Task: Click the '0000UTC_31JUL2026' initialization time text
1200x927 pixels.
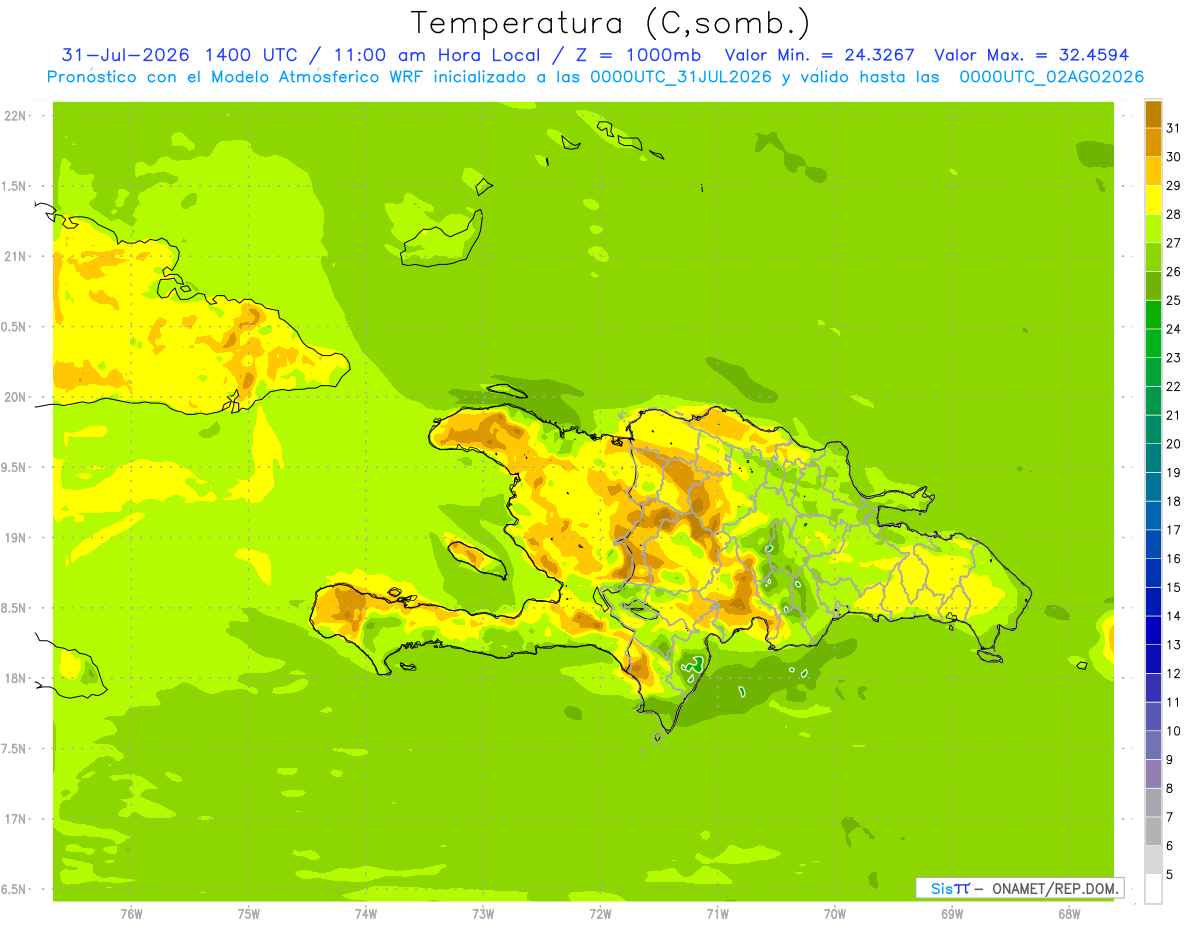Action: tap(681, 77)
